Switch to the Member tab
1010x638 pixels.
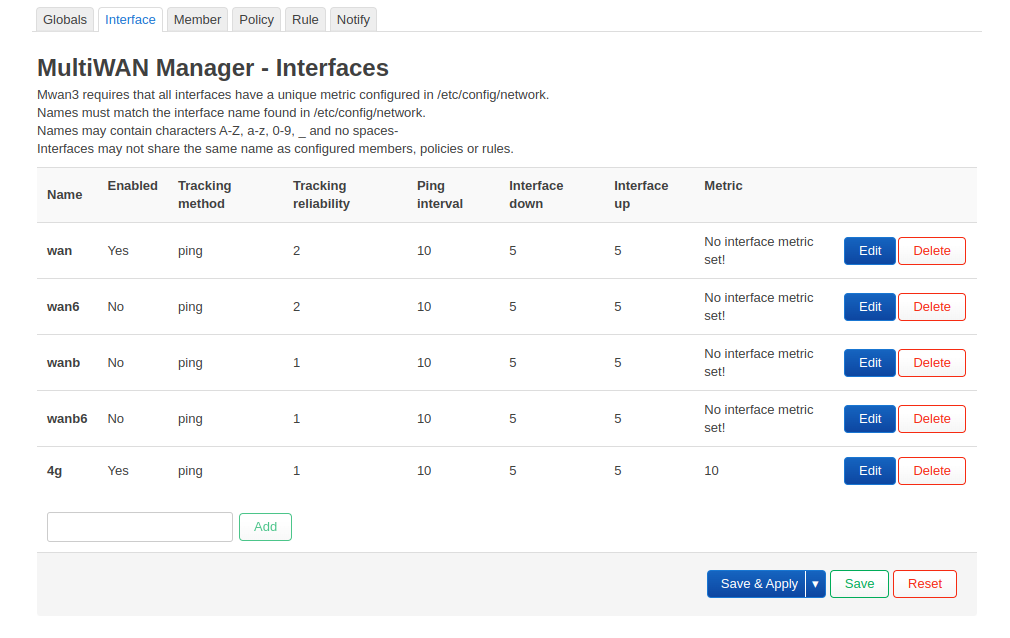coord(197,20)
